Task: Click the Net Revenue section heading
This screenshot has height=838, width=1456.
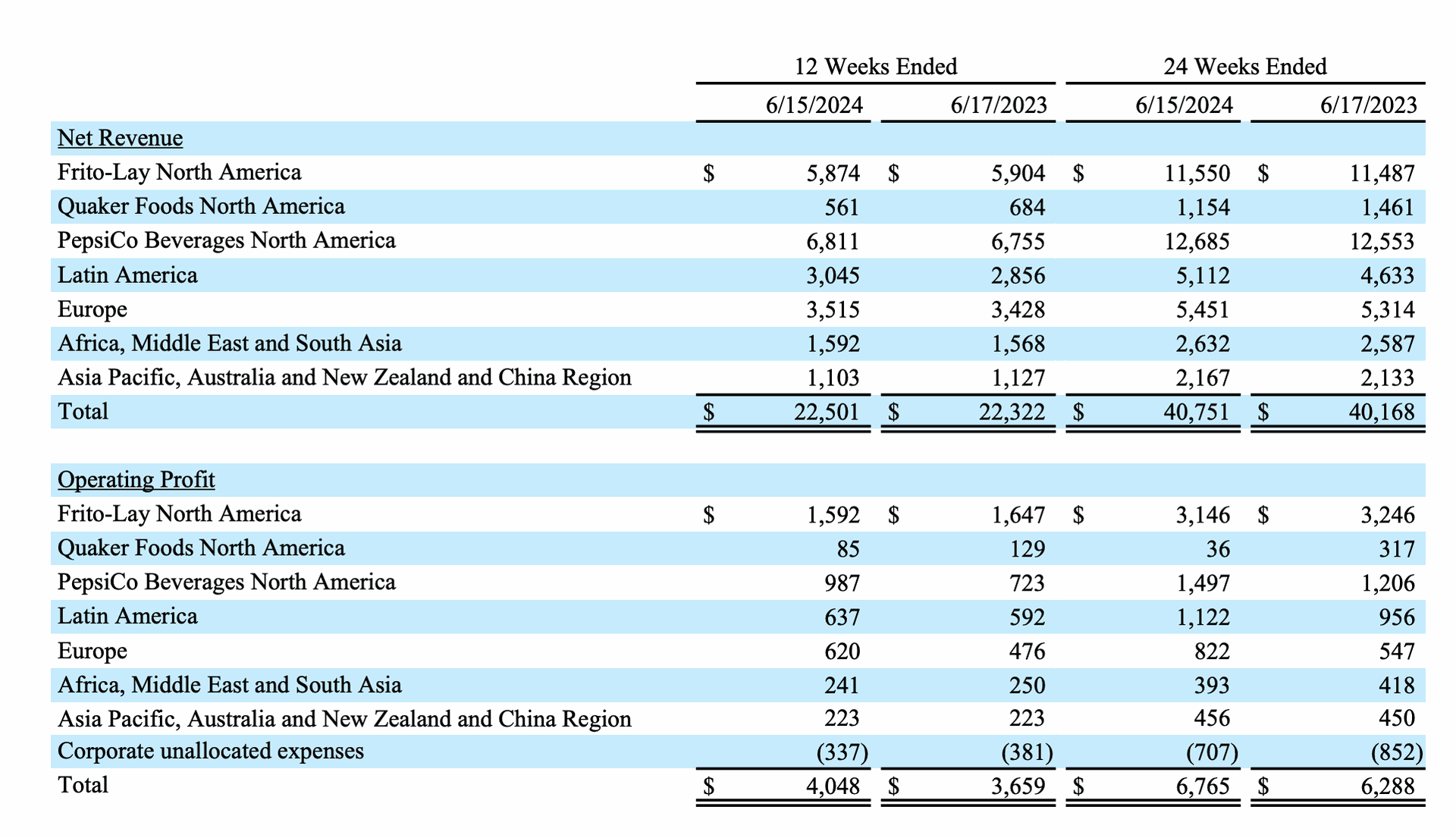Action: pos(120,138)
